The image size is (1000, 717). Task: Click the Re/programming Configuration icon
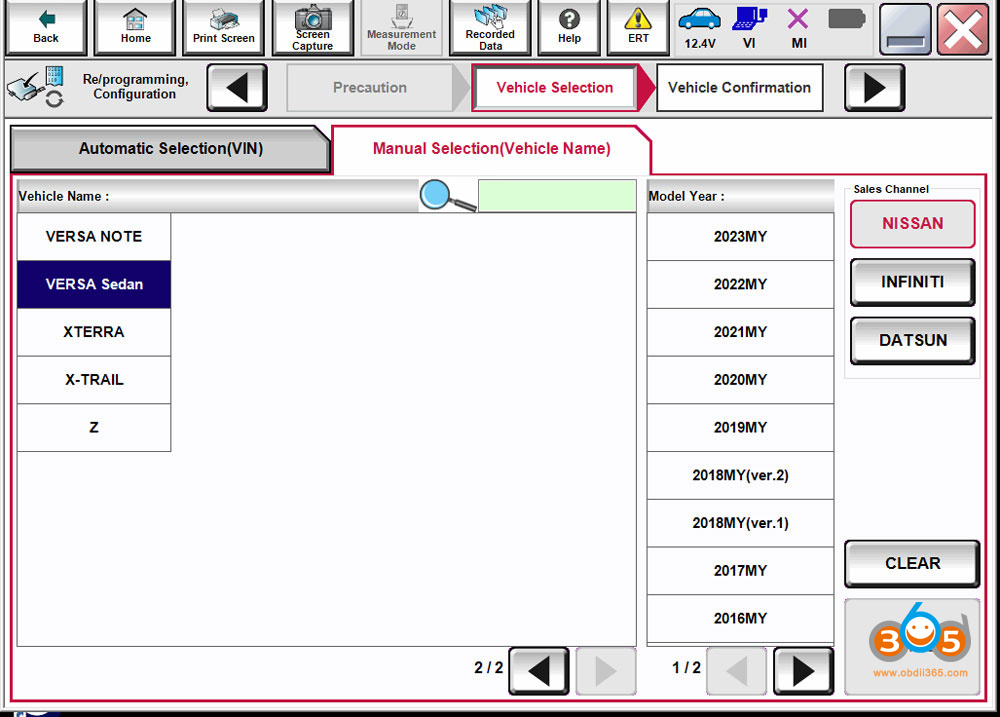[36, 87]
